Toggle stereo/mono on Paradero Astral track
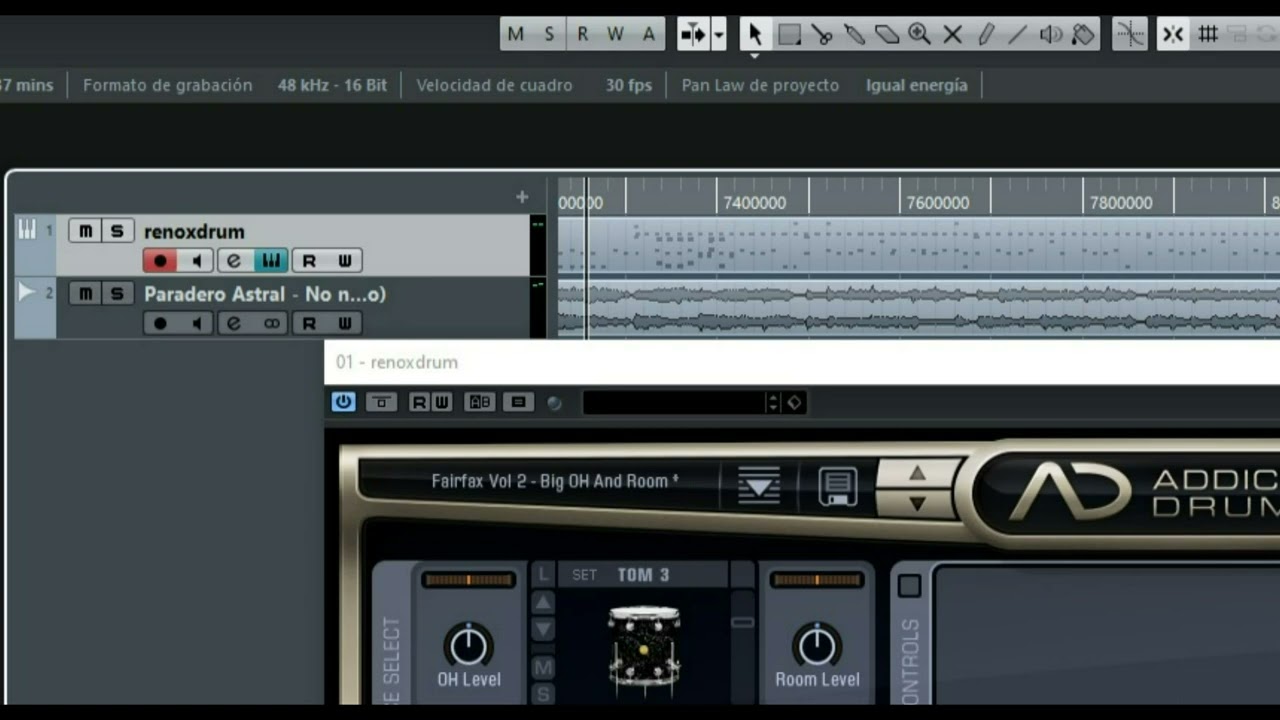Screen dimensions: 1280x720 271,323
